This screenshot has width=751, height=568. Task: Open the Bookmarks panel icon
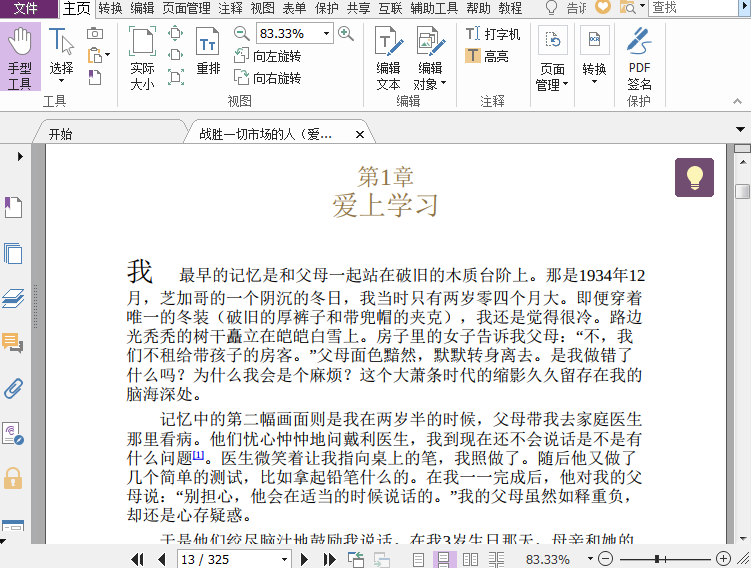13,207
